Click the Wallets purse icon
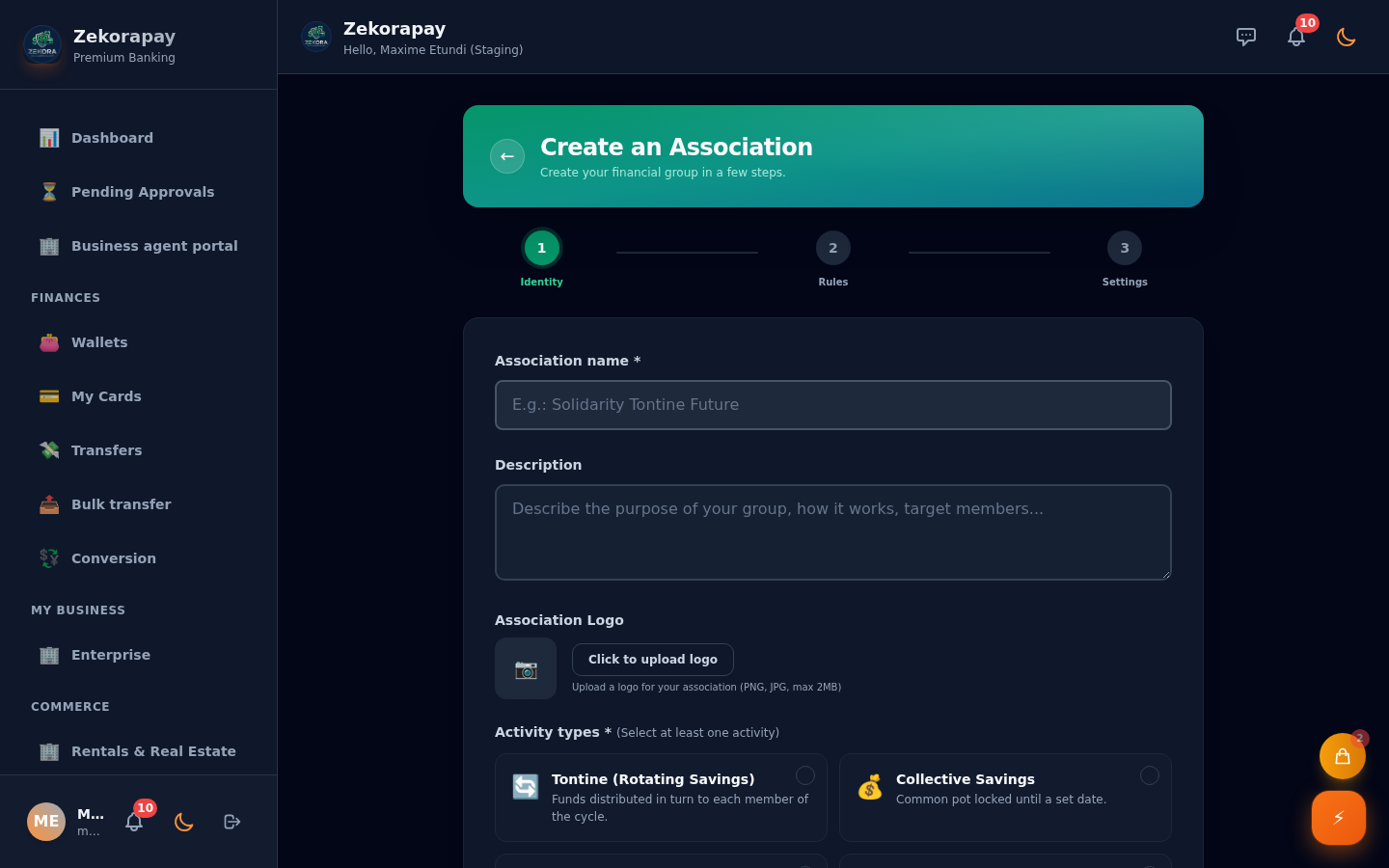This screenshot has height=868, width=1389. pyautogui.click(x=49, y=342)
